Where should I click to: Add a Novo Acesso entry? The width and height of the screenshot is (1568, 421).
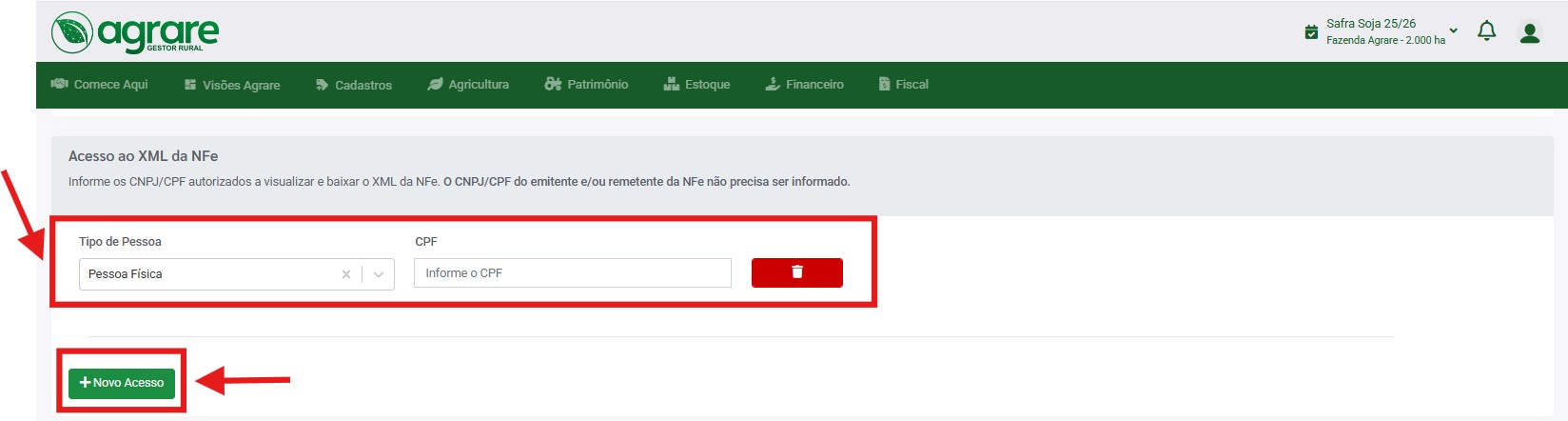122,383
